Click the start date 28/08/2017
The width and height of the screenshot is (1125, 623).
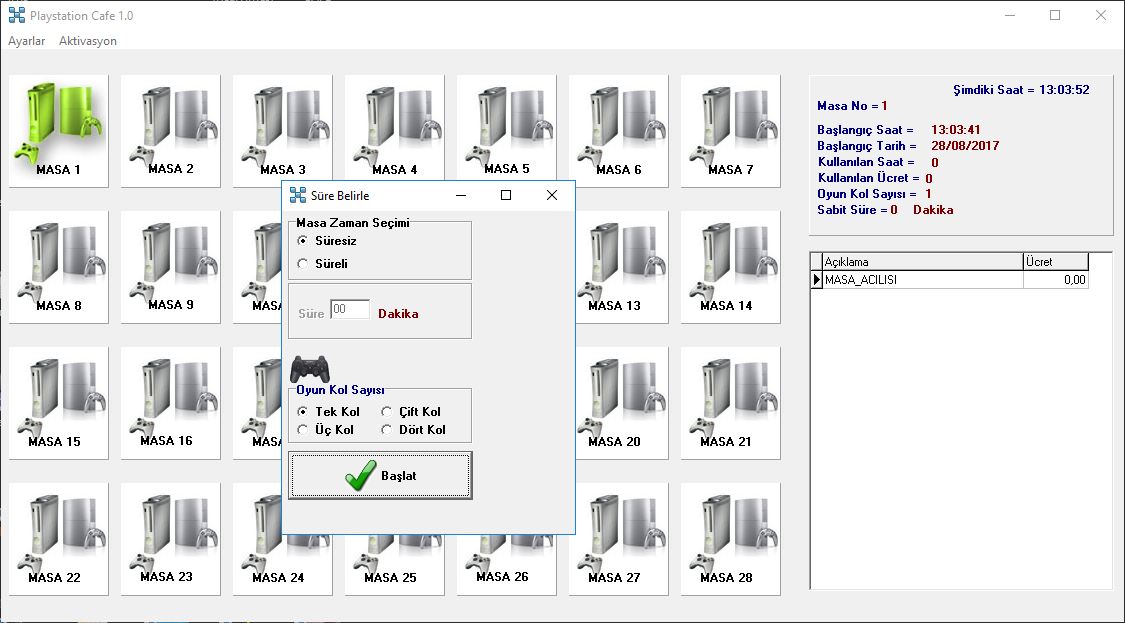965,146
